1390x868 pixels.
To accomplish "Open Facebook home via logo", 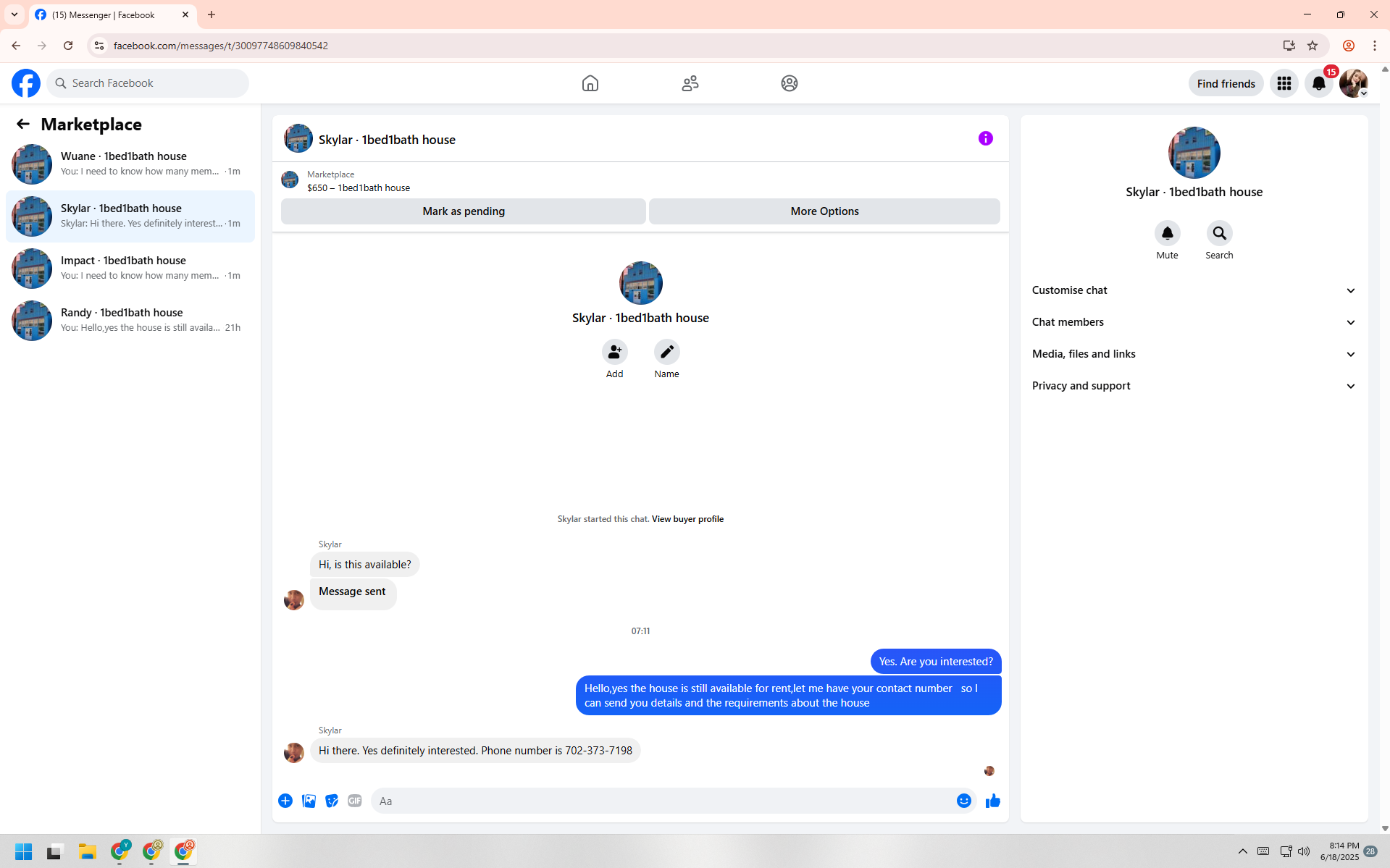I will click(26, 83).
